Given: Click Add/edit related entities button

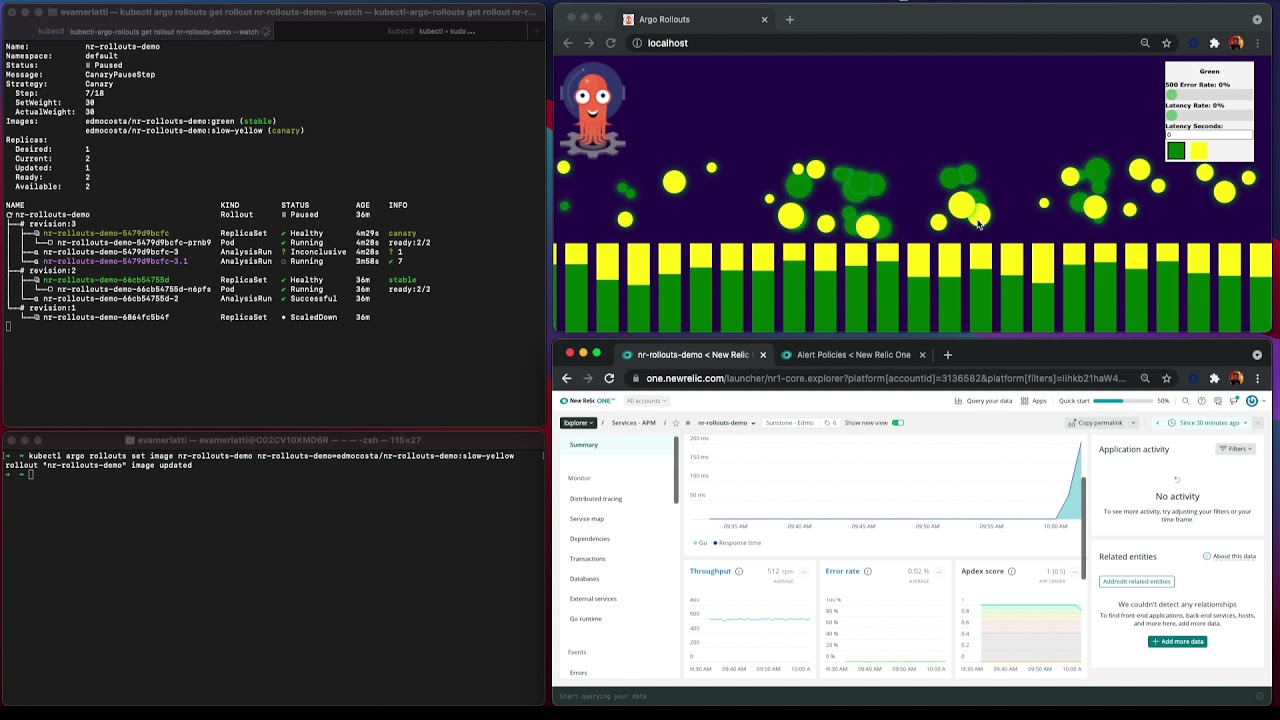Looking at the screenshot, I should tap(1137, 581).
